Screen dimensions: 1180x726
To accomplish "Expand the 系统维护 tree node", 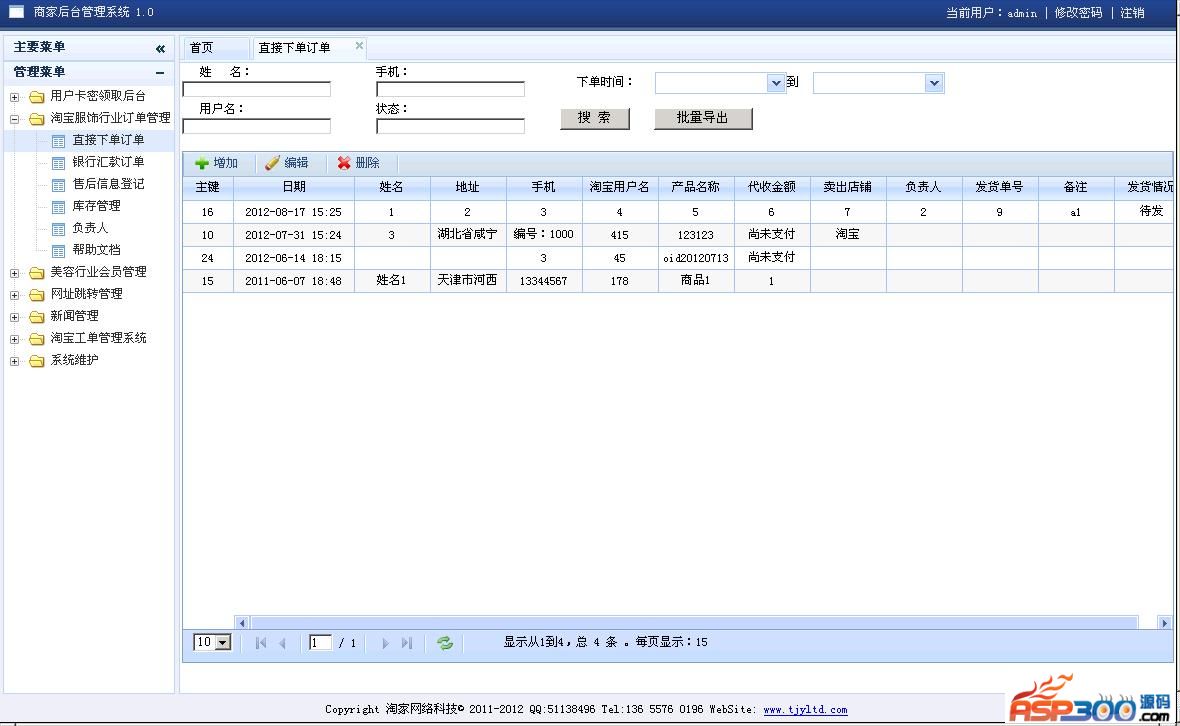I will click(14, 361).
